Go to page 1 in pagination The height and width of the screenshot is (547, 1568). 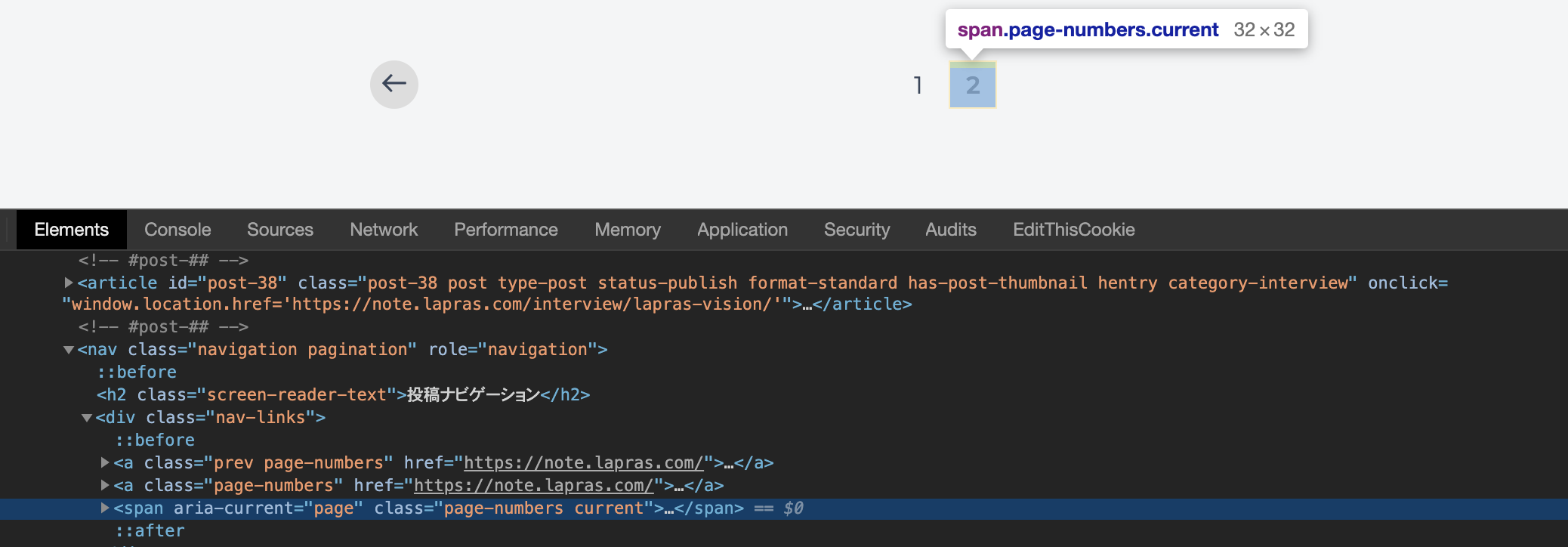tap(918, 85)
